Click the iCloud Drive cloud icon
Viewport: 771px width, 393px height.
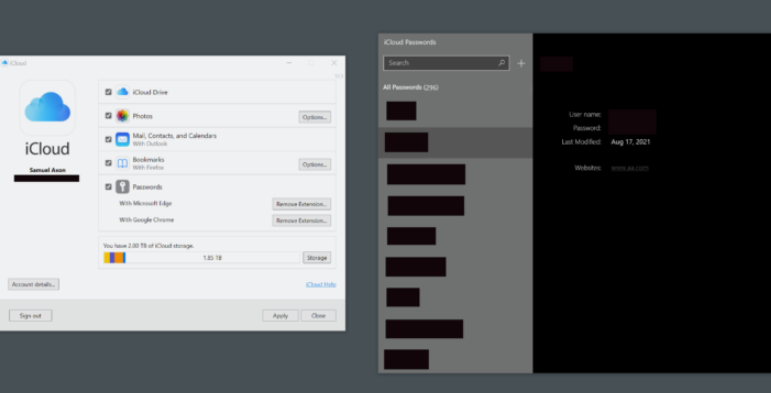point(122,92)
